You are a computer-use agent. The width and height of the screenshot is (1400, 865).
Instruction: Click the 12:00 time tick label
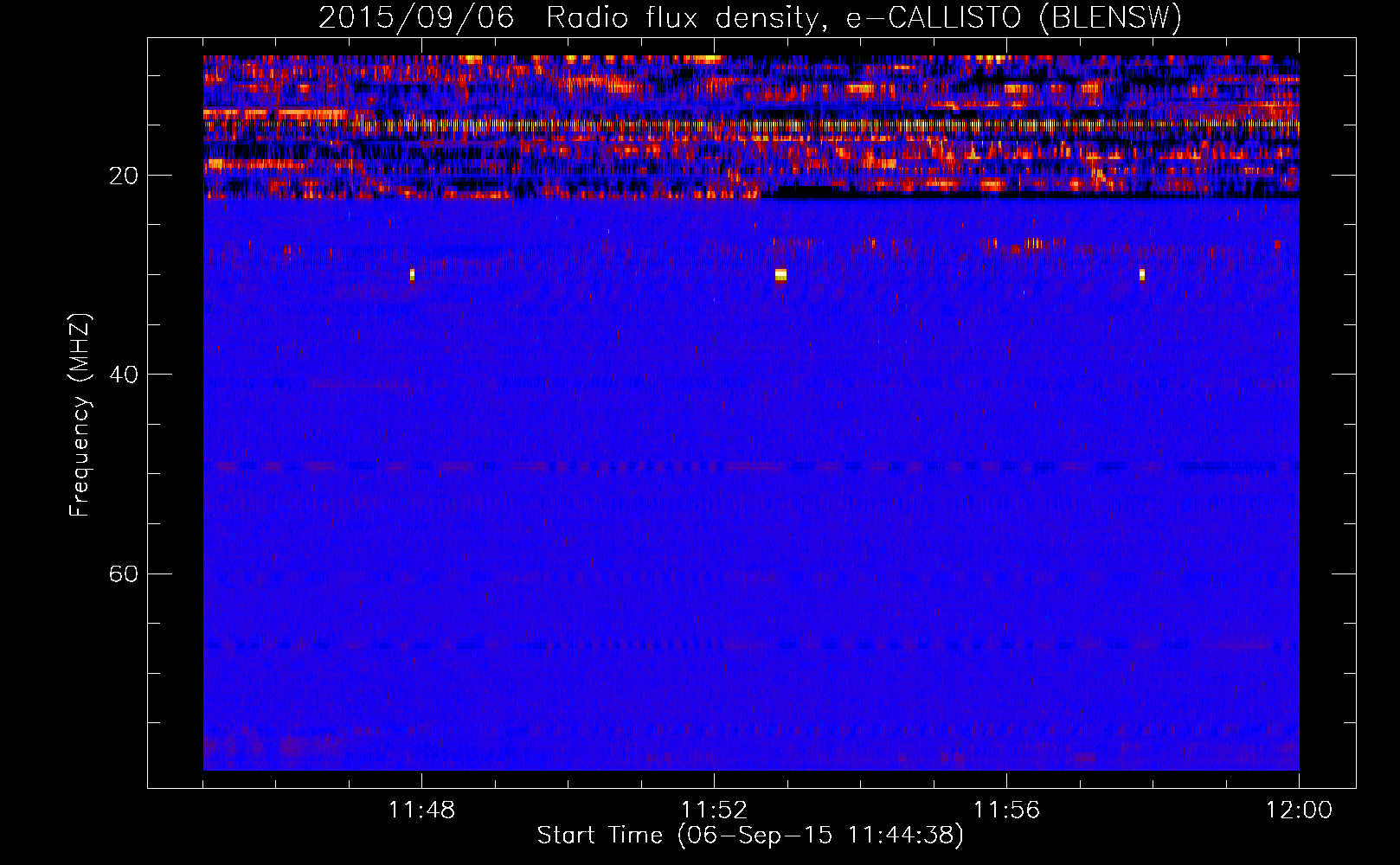[x=1299, y=811]
